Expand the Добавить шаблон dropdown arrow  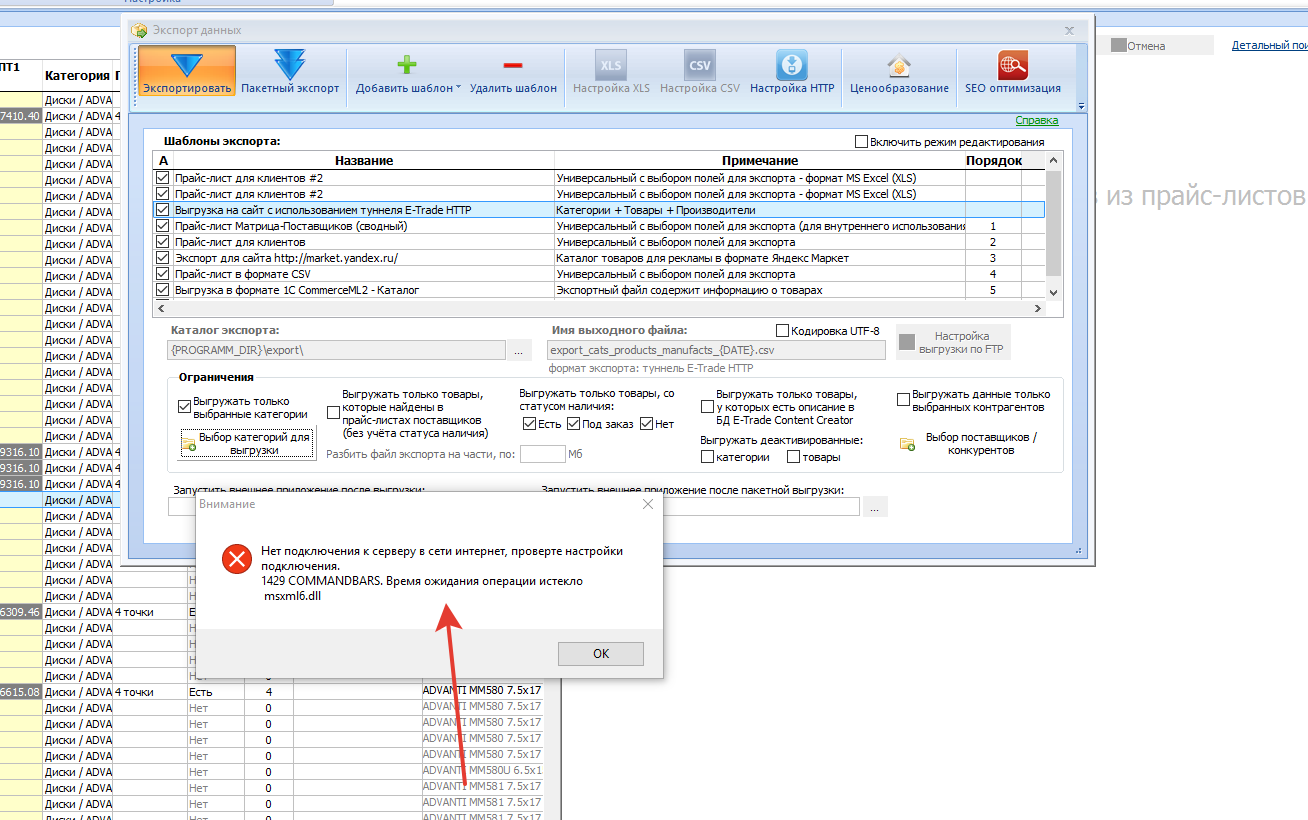[458, 88]
